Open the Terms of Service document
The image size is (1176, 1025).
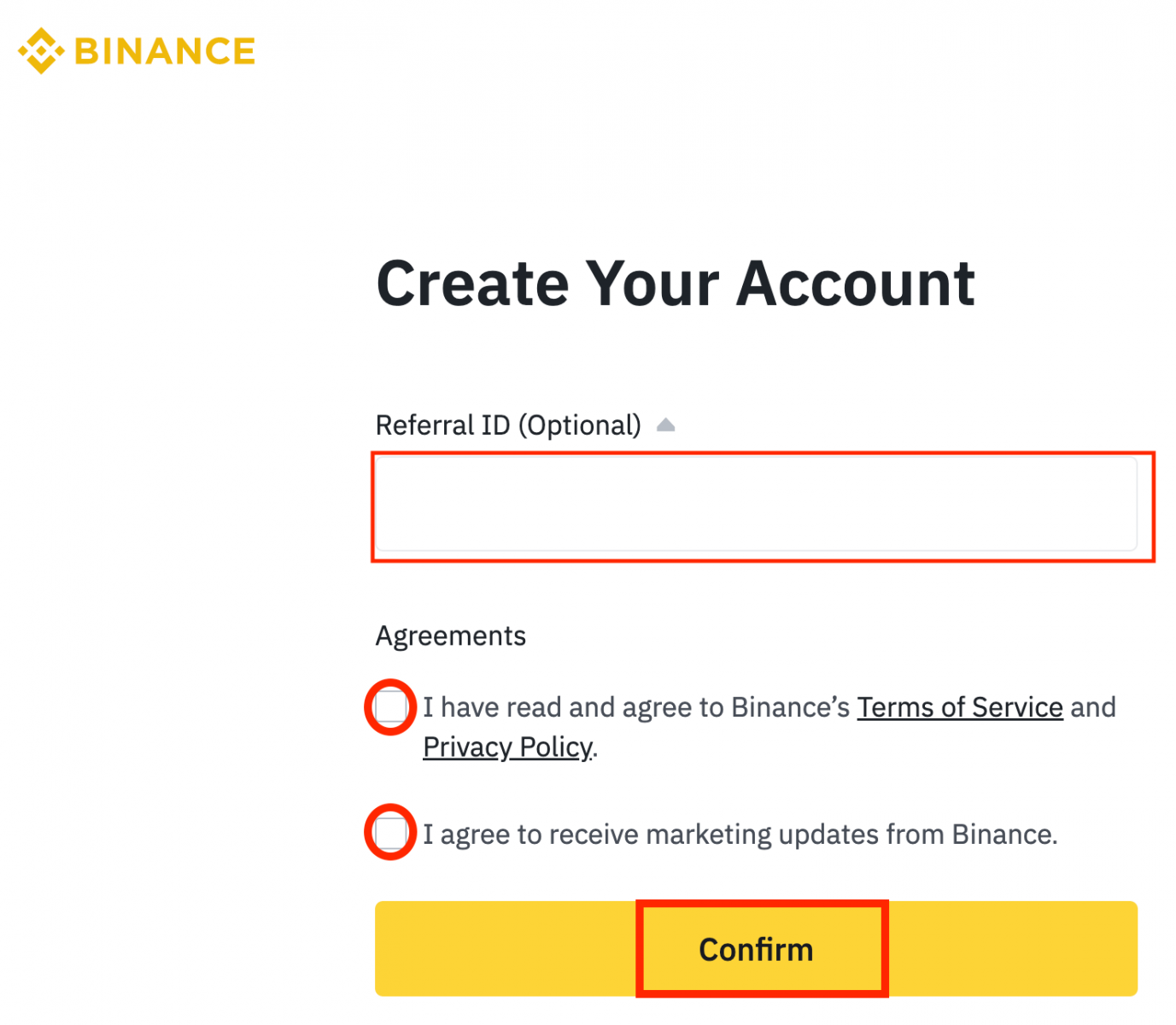pyautogui.click(x=959, y=706)
